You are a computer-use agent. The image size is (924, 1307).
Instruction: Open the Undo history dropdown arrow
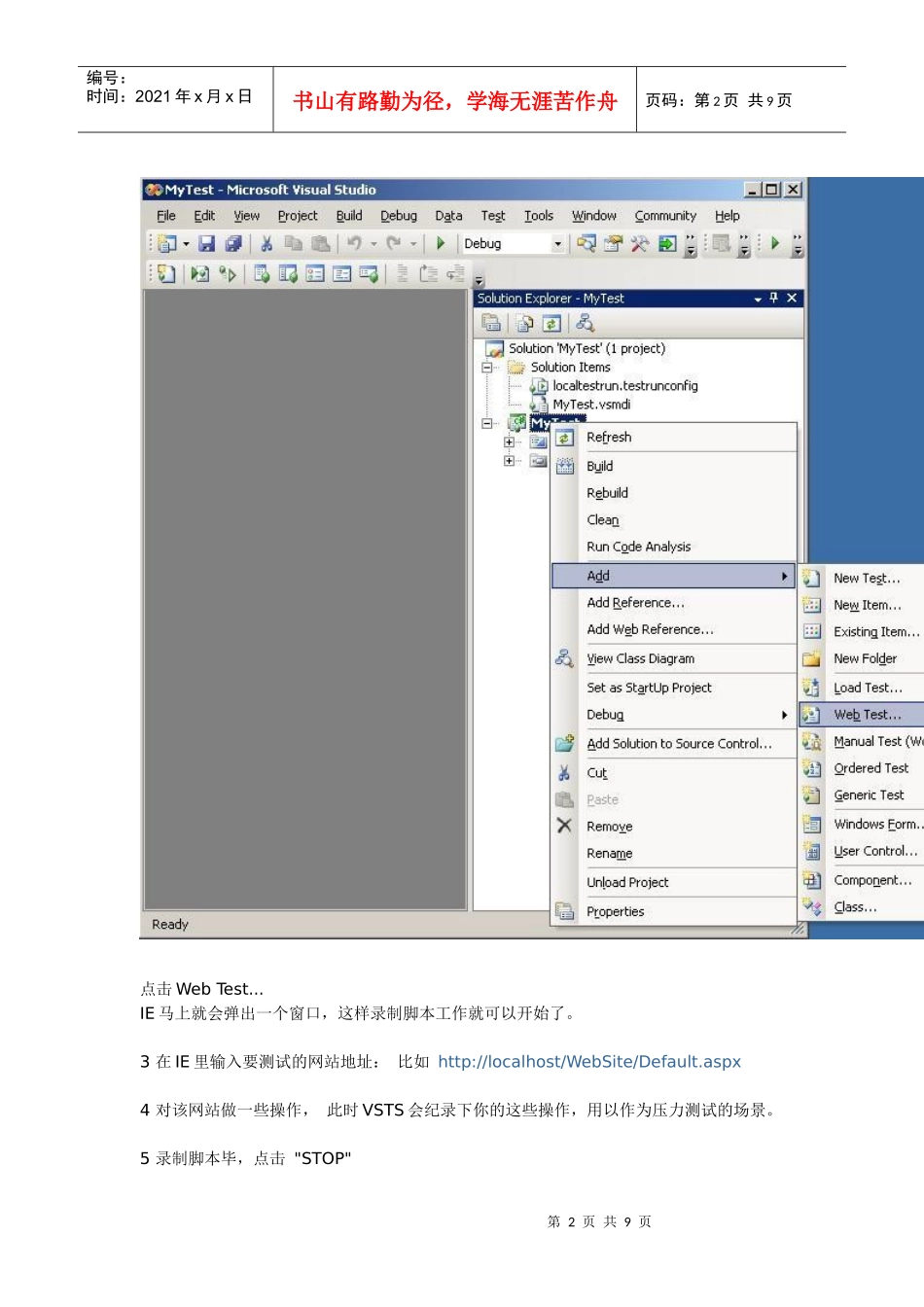373,244
